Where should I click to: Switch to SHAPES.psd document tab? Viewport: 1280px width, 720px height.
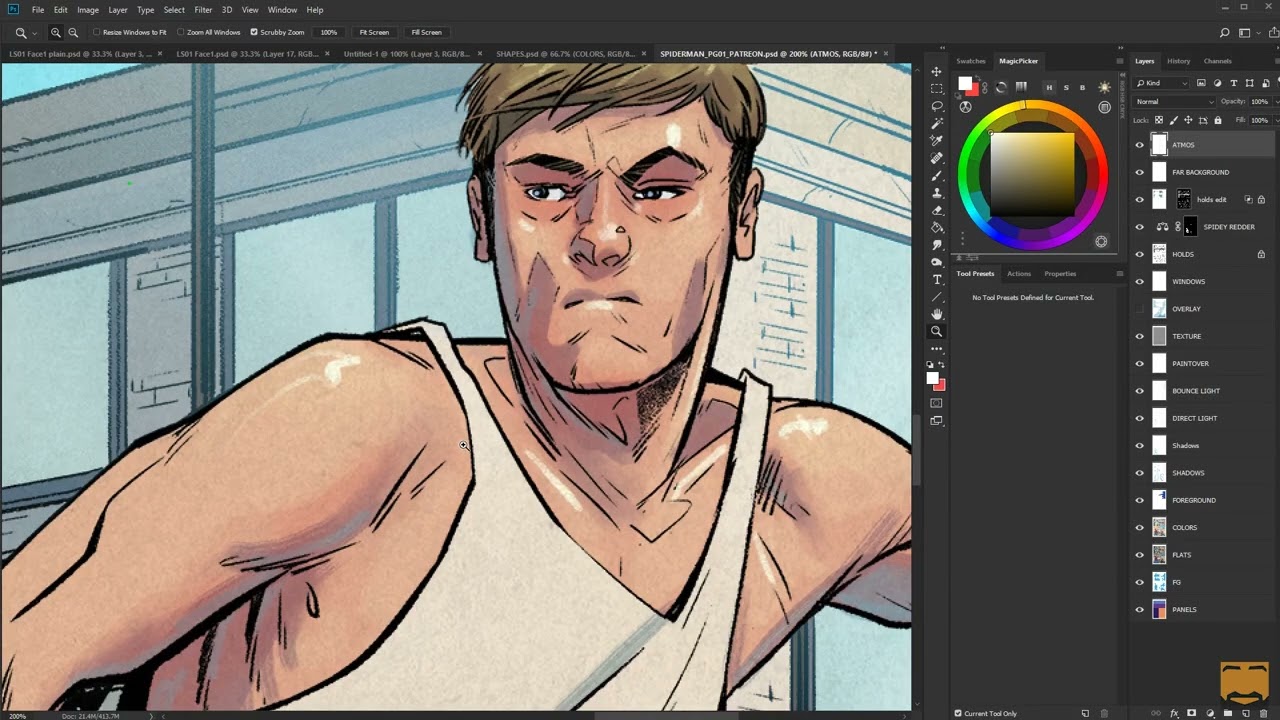coord(566,53)
